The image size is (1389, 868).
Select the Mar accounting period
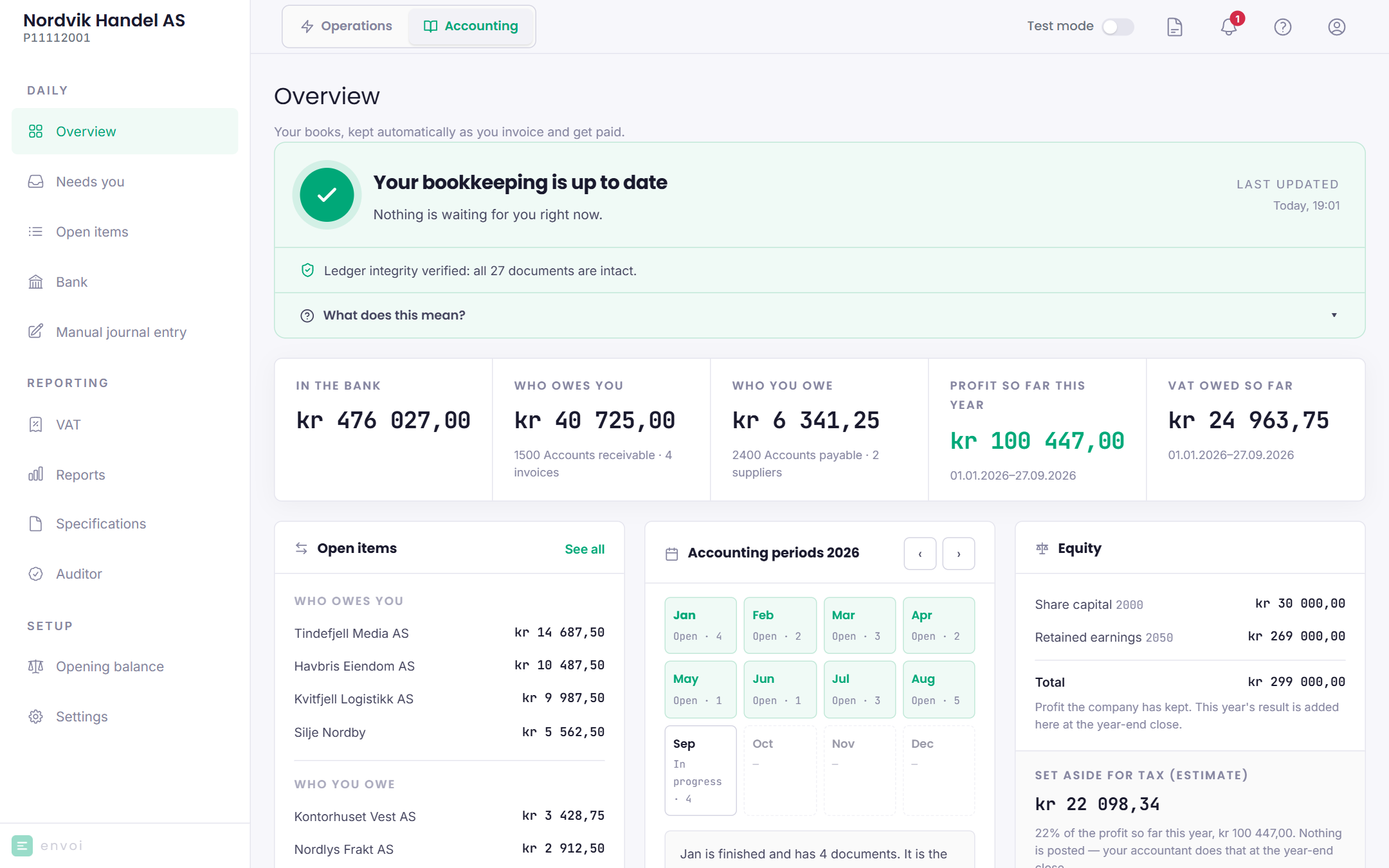pos(859,625)
